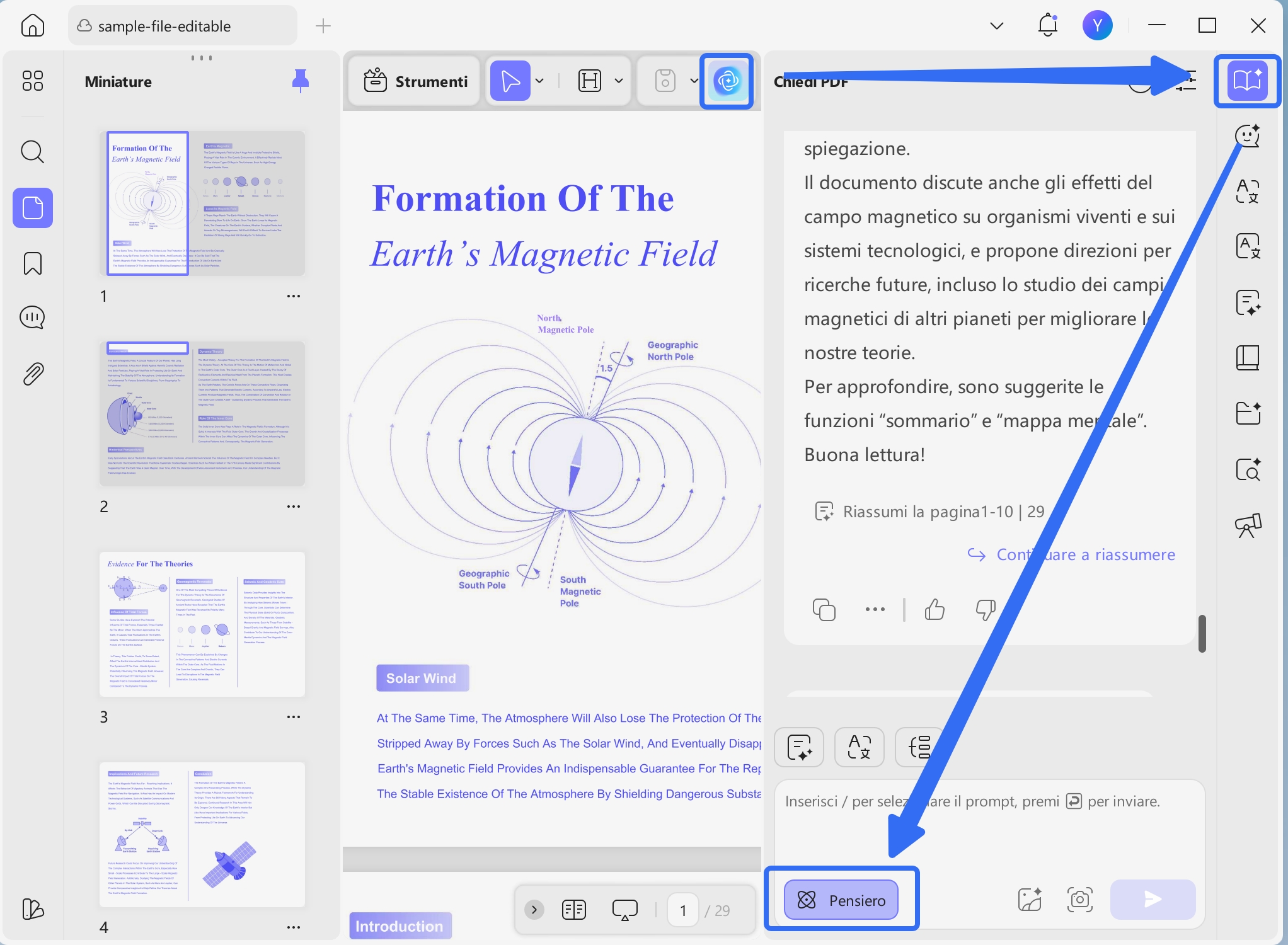Expand the cursor select tool dropdown arrow

[x=540, y=81]
